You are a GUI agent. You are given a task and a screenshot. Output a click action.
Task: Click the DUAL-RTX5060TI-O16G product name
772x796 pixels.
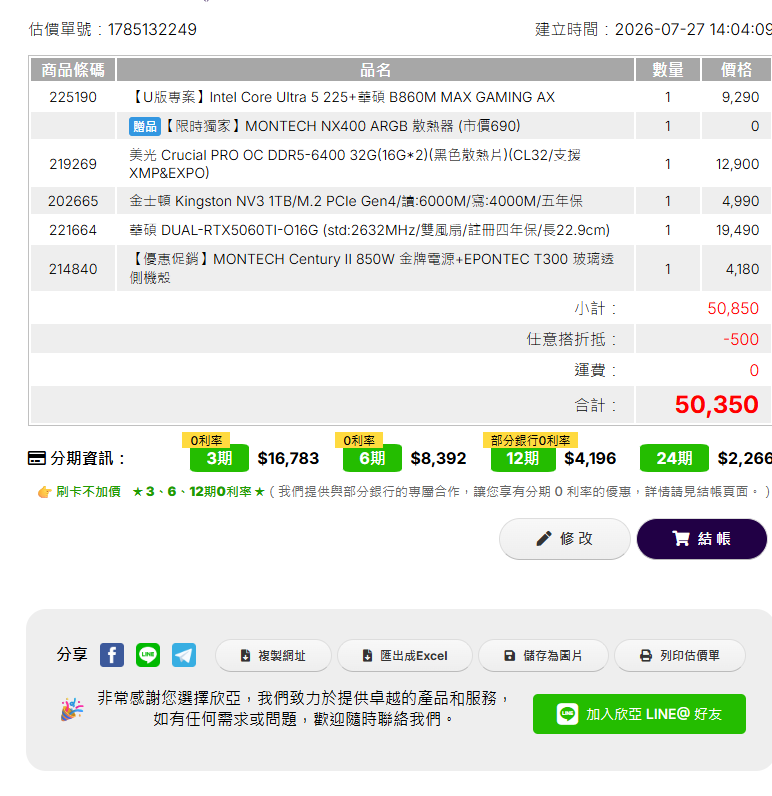click(370, 230)
